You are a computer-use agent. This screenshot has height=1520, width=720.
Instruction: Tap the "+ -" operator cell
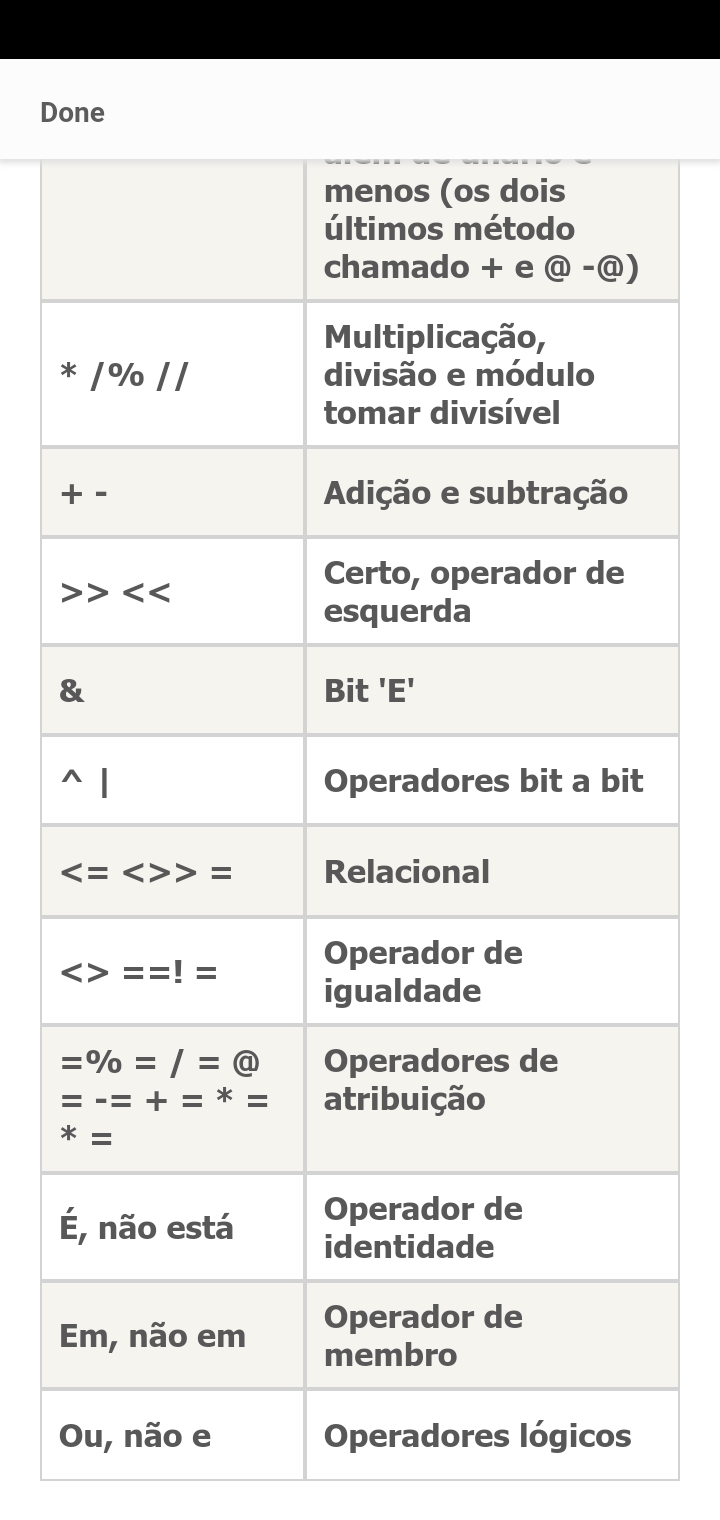pyautogui.click(x=84, y=493)
